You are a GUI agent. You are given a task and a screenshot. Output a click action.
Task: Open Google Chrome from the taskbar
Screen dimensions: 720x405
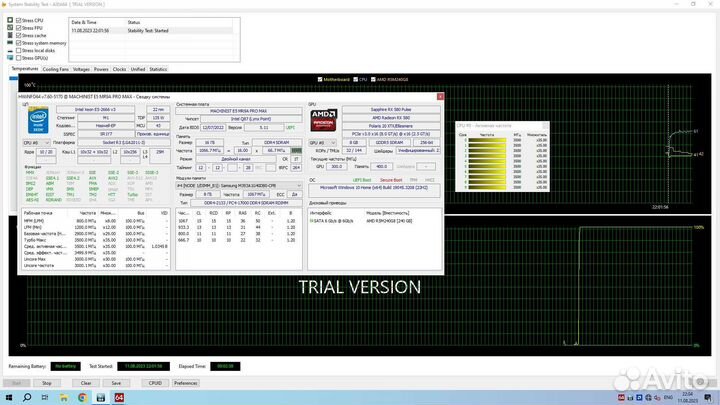point(82,398)
